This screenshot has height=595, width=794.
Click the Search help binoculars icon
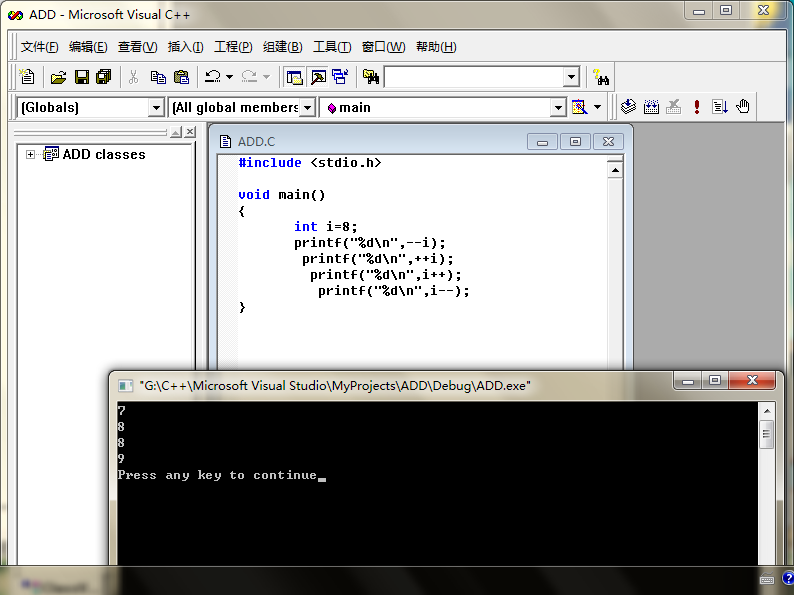click(x=601, y=77)
